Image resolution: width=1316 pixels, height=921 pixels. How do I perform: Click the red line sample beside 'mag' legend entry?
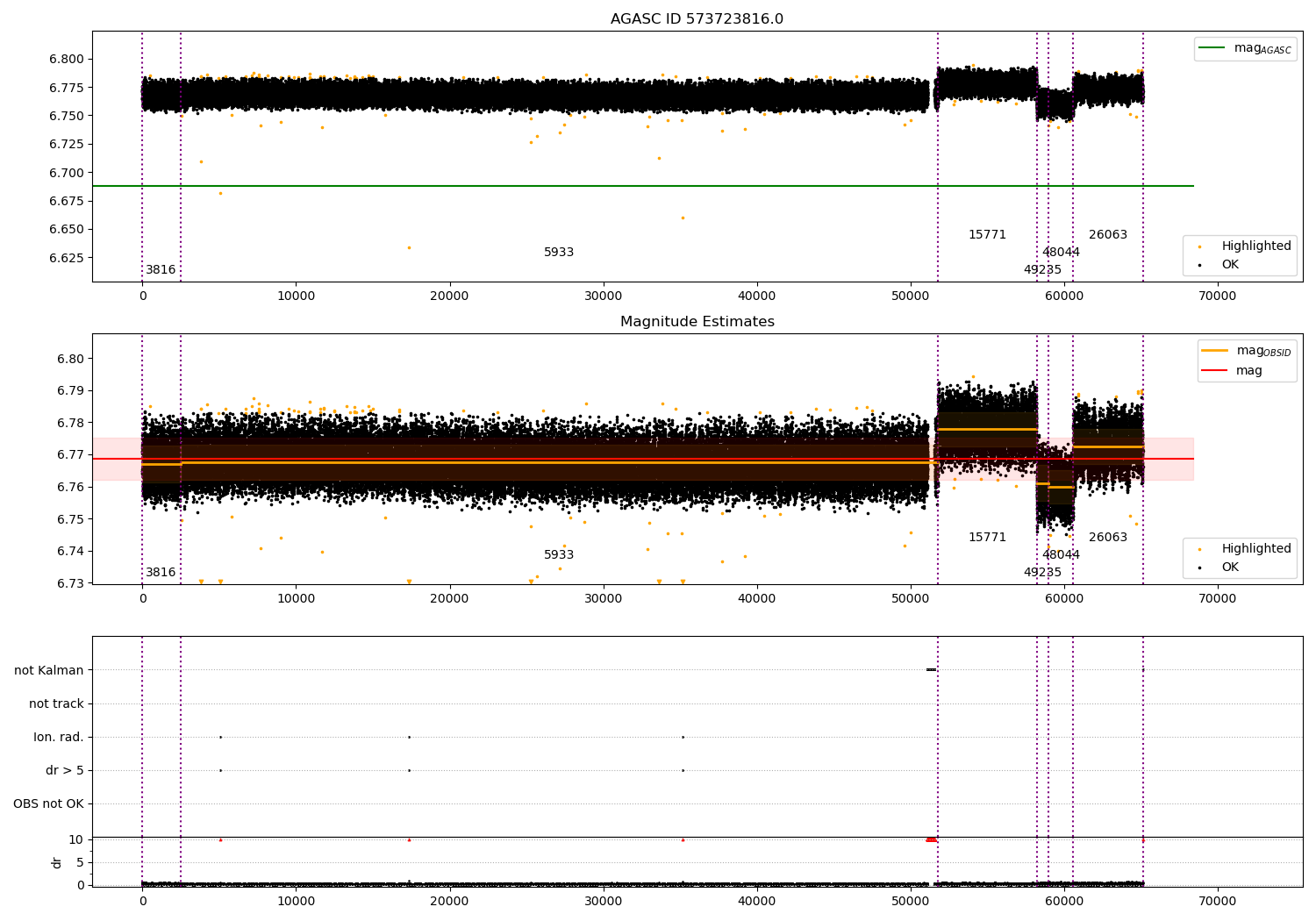[x=1214, y=371]
